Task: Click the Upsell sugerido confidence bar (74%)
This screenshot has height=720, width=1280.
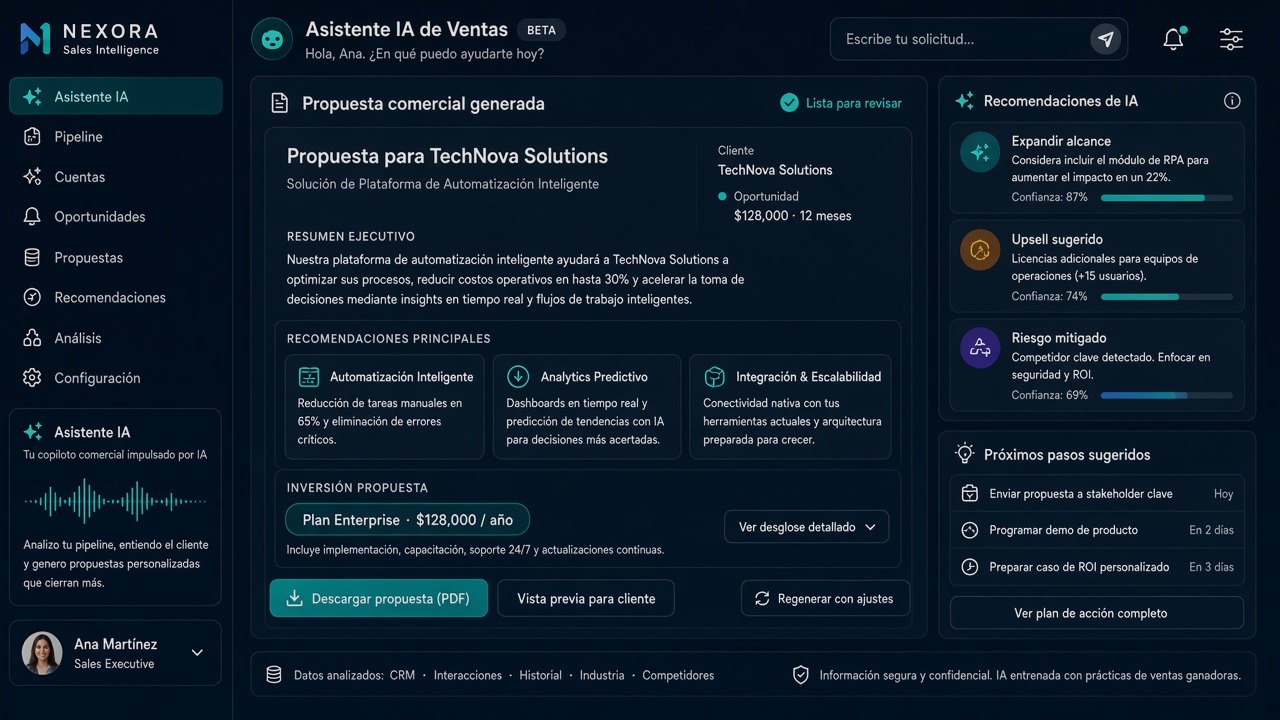Action: [x=1167, y=296]
